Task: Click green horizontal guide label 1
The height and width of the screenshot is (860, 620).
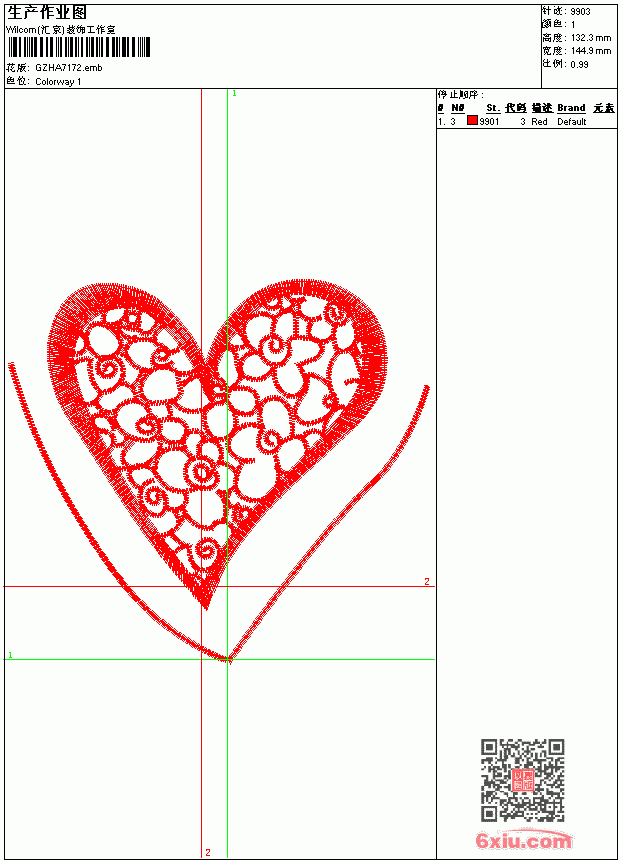Action: 10,655
